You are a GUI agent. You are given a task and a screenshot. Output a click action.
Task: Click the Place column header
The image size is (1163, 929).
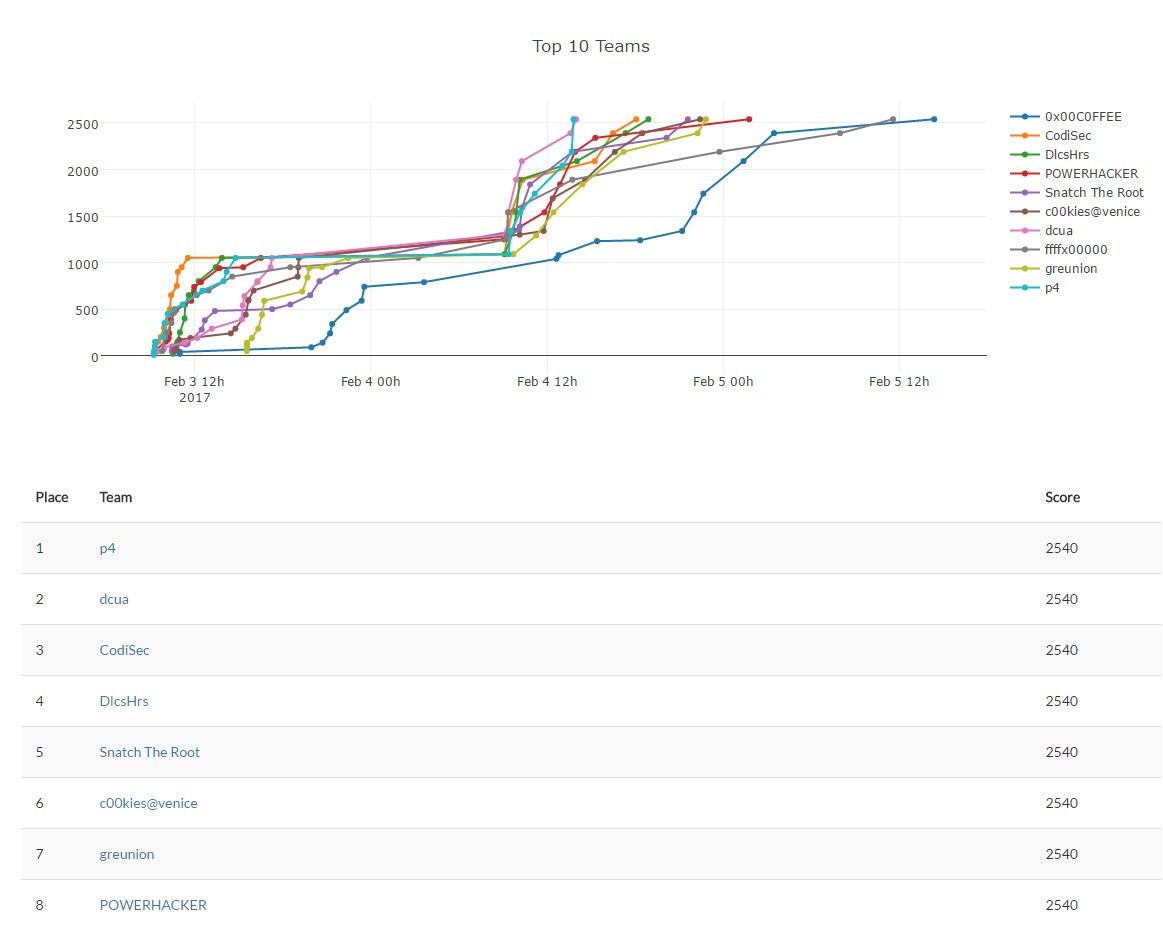[52, 497]
